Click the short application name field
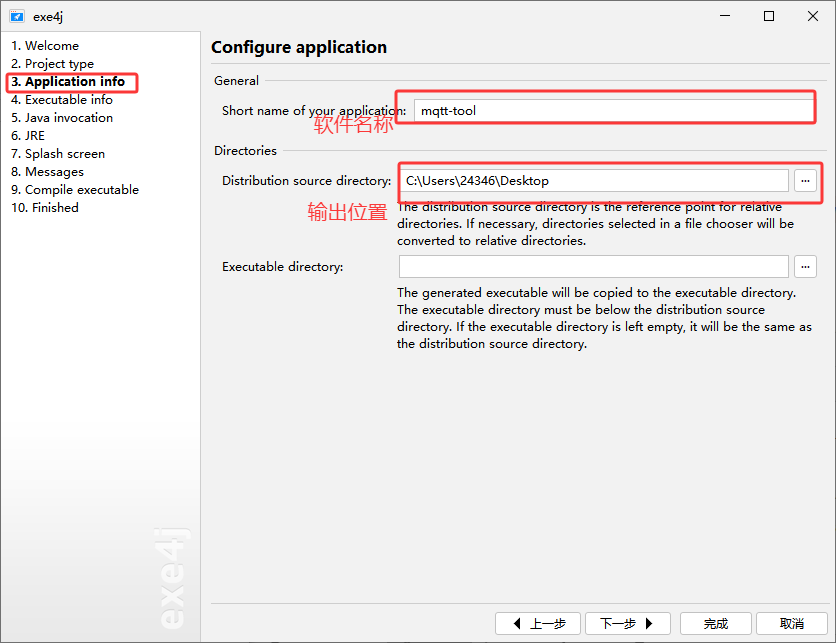This screenshot has height=643, width=836. pos(614,111)
